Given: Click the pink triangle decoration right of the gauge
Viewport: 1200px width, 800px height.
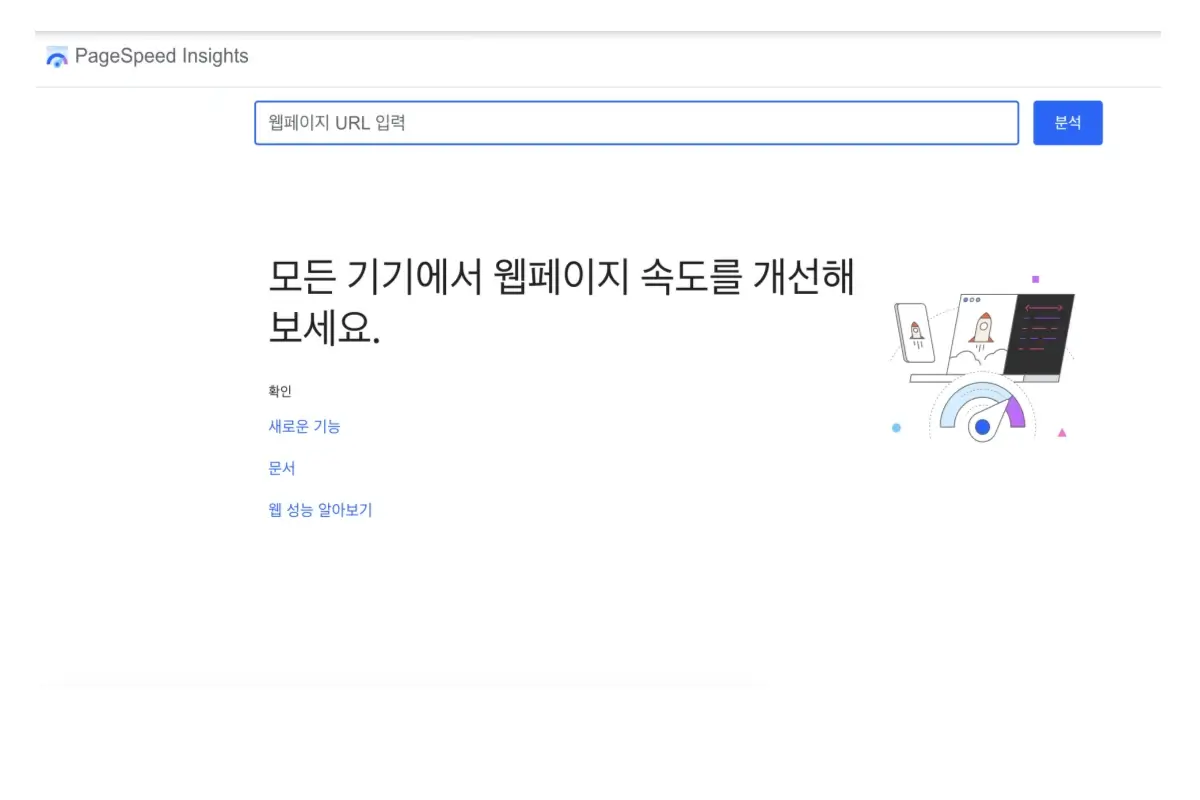Looking at the screenshot, I should tap(1062, 432).
